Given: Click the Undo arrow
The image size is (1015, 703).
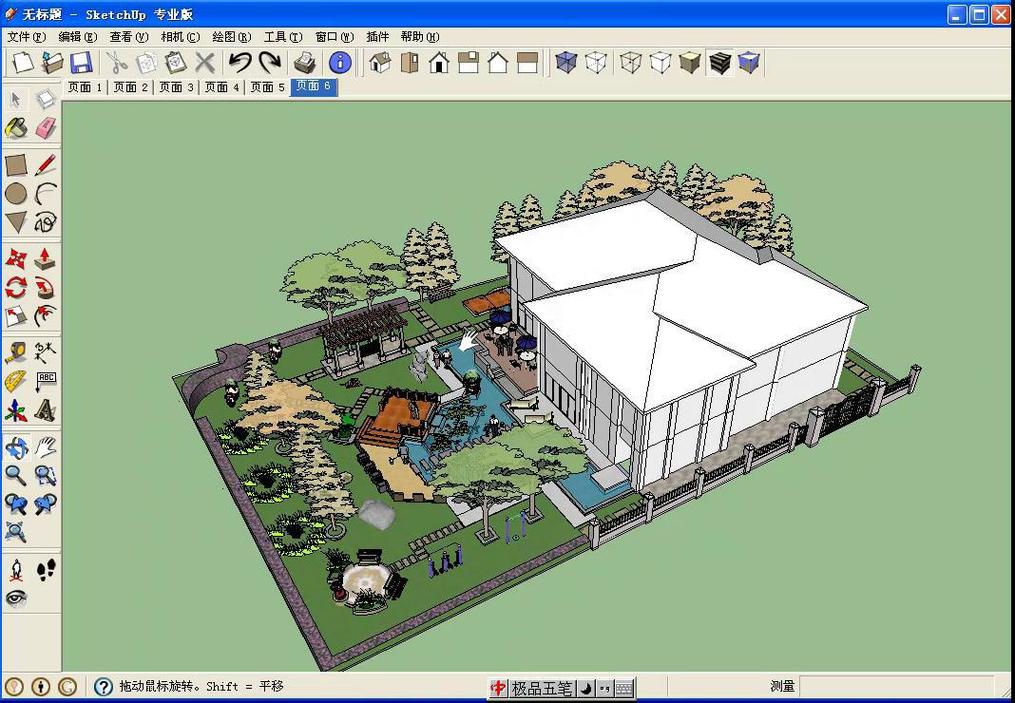Looking at the screenshot, I should (240, 63).
